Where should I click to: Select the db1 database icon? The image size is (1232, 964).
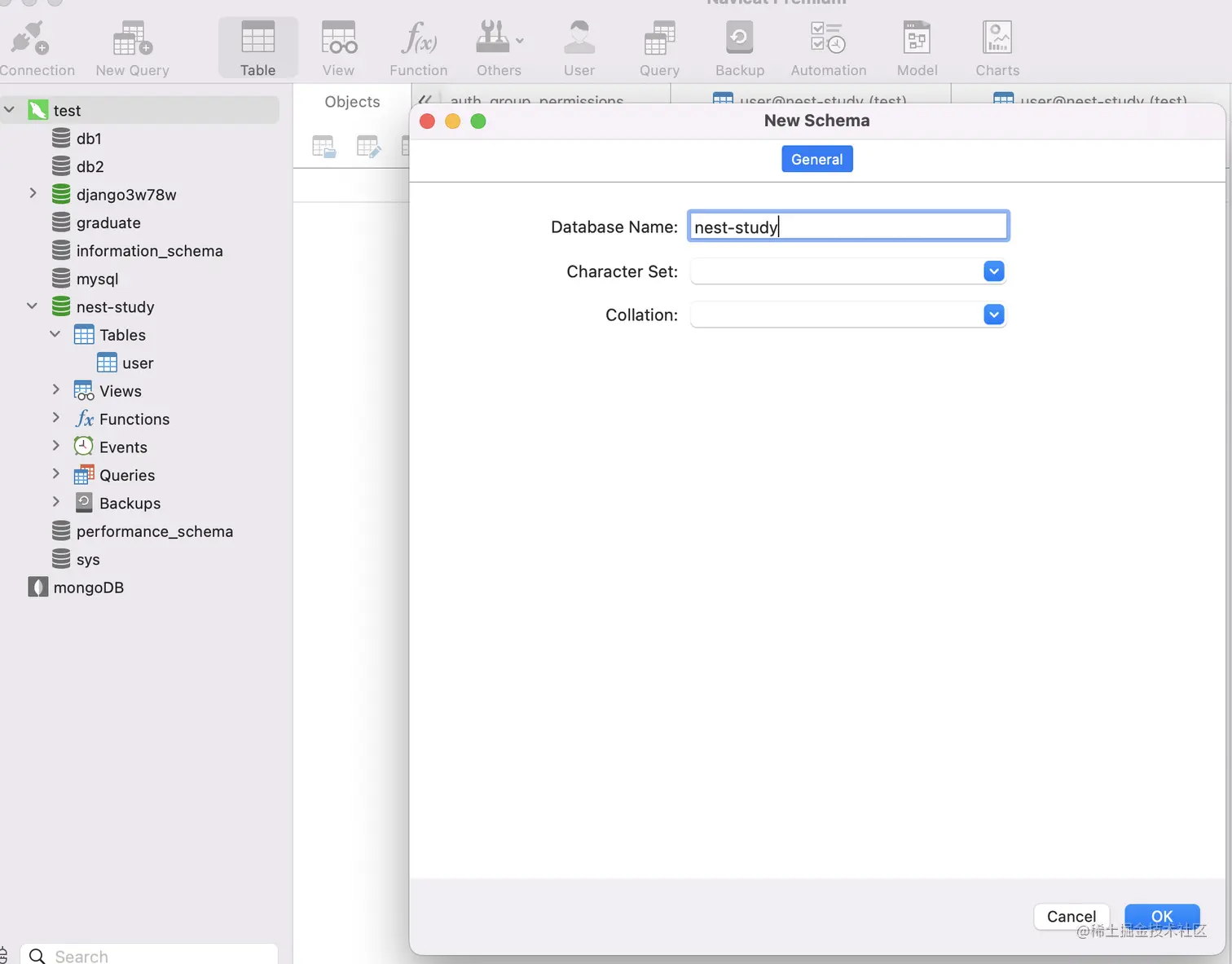click(61, 138)
